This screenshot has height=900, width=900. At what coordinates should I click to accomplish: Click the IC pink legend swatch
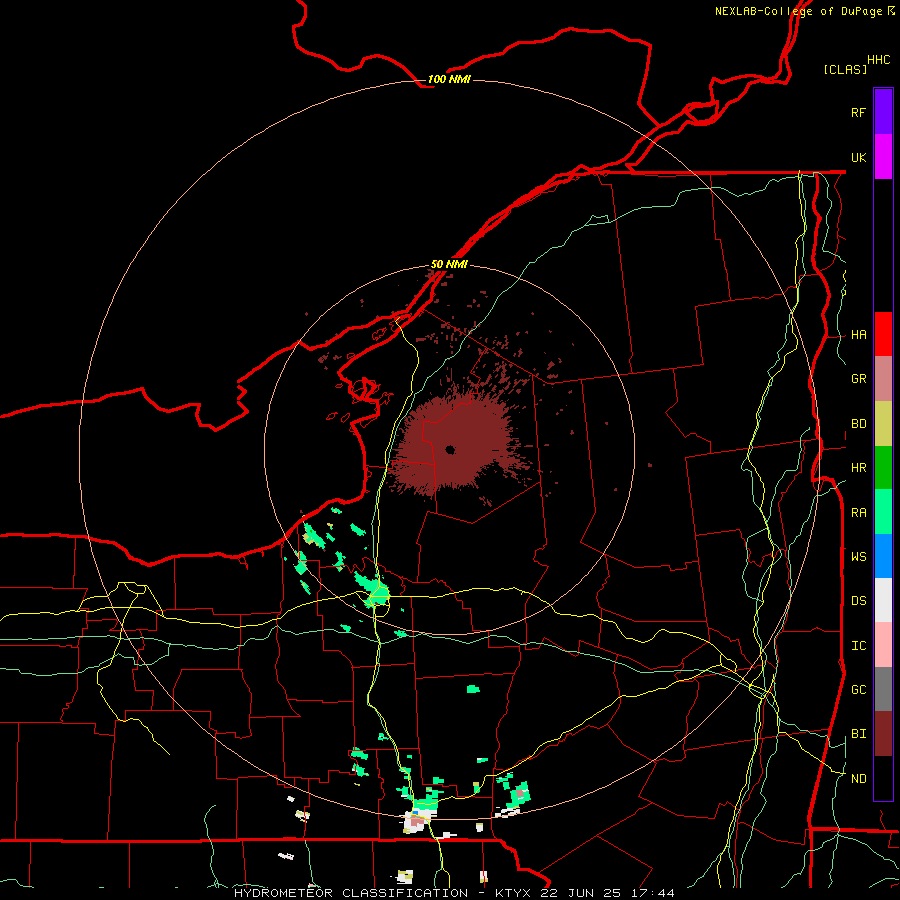click(883, 645)
